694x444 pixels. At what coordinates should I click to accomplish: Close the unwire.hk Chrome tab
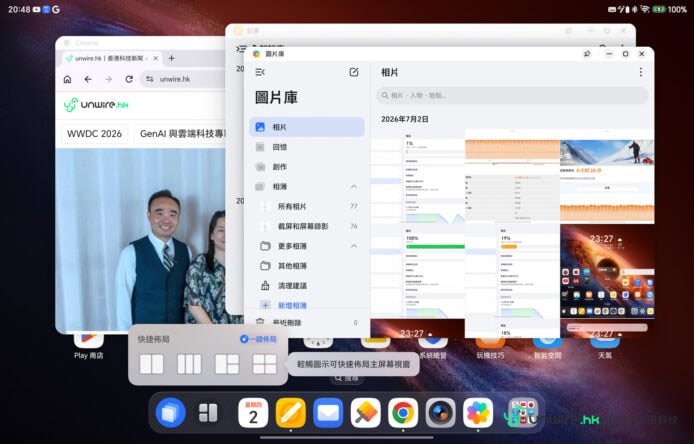pyautogui.click(x=155, y=58)
